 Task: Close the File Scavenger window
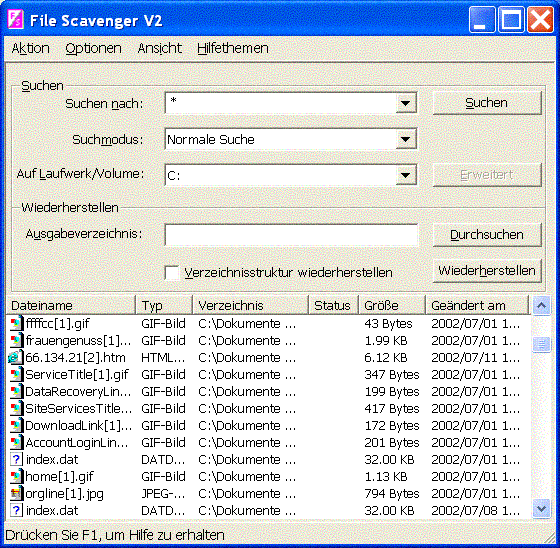coord(540,20)
